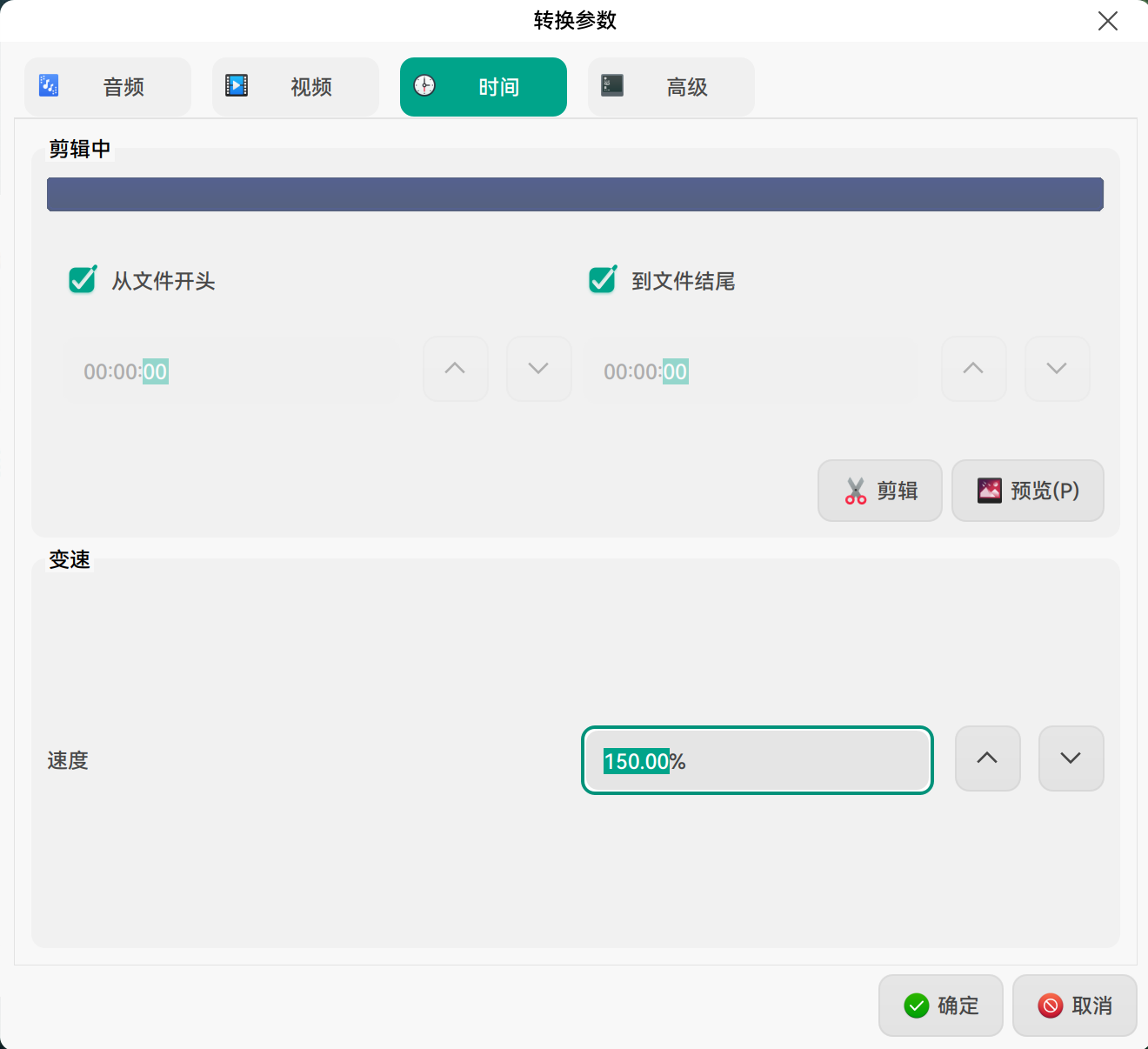The height and width of the screenshot is (1049, 1148).
Task: Click the 视频 tab video icon
Action: click(x=236, y=85)
